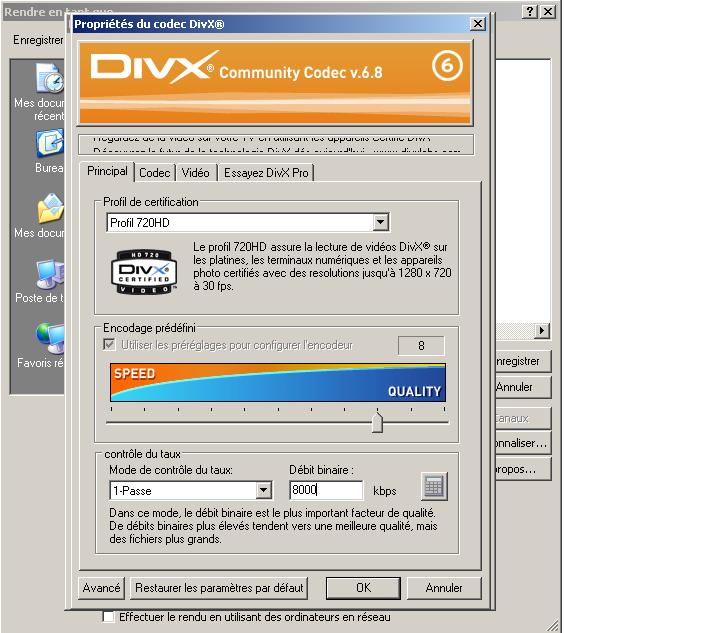720x633 pixels.
Task: Click the DivX Certified HD 720 logo
Action: coord(144,272)
